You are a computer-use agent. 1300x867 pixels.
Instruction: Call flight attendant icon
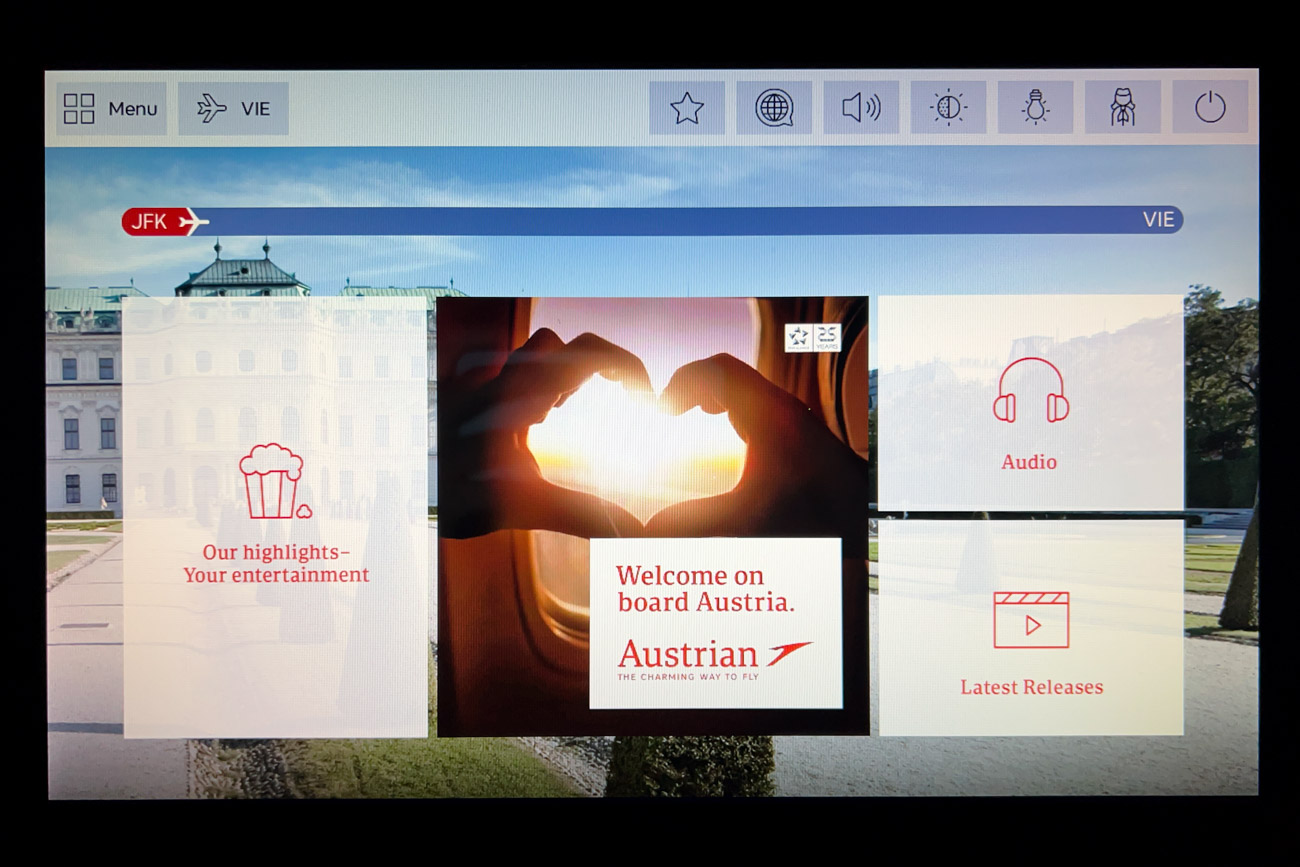pos(1123,108)
